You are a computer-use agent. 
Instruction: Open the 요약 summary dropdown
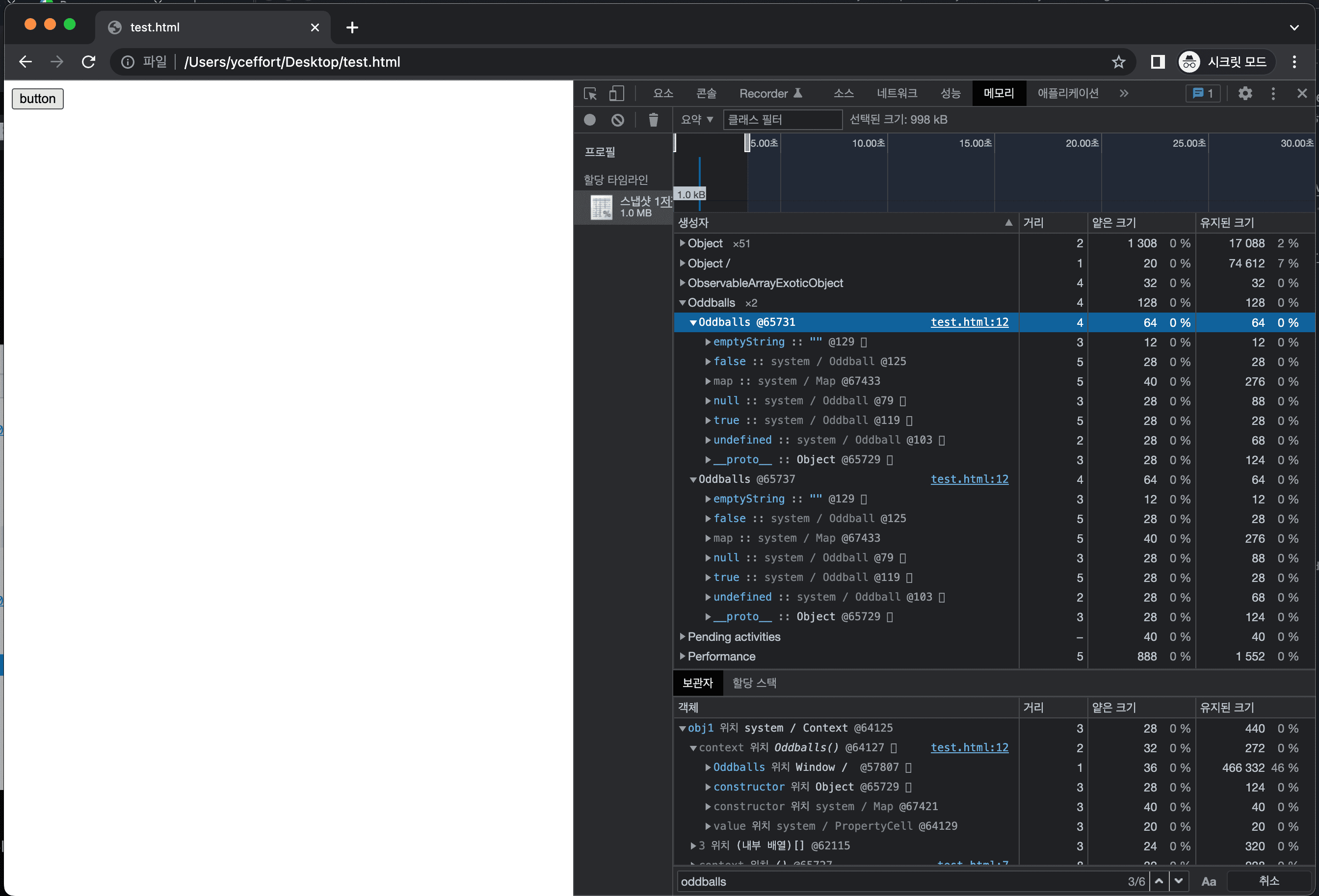pyautogui.click(x=696, y=120)
